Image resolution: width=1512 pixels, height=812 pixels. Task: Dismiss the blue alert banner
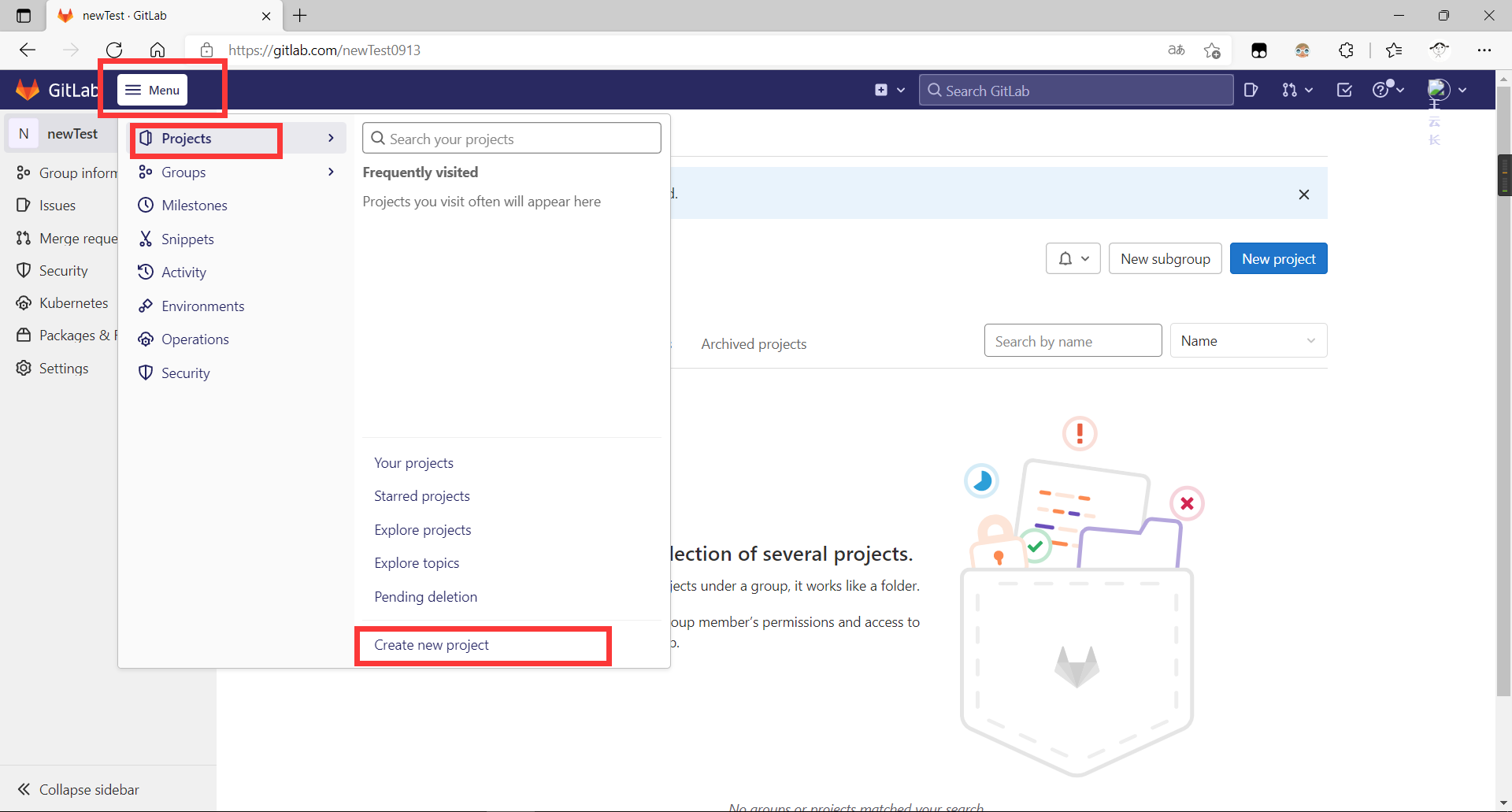(1304, 195)
